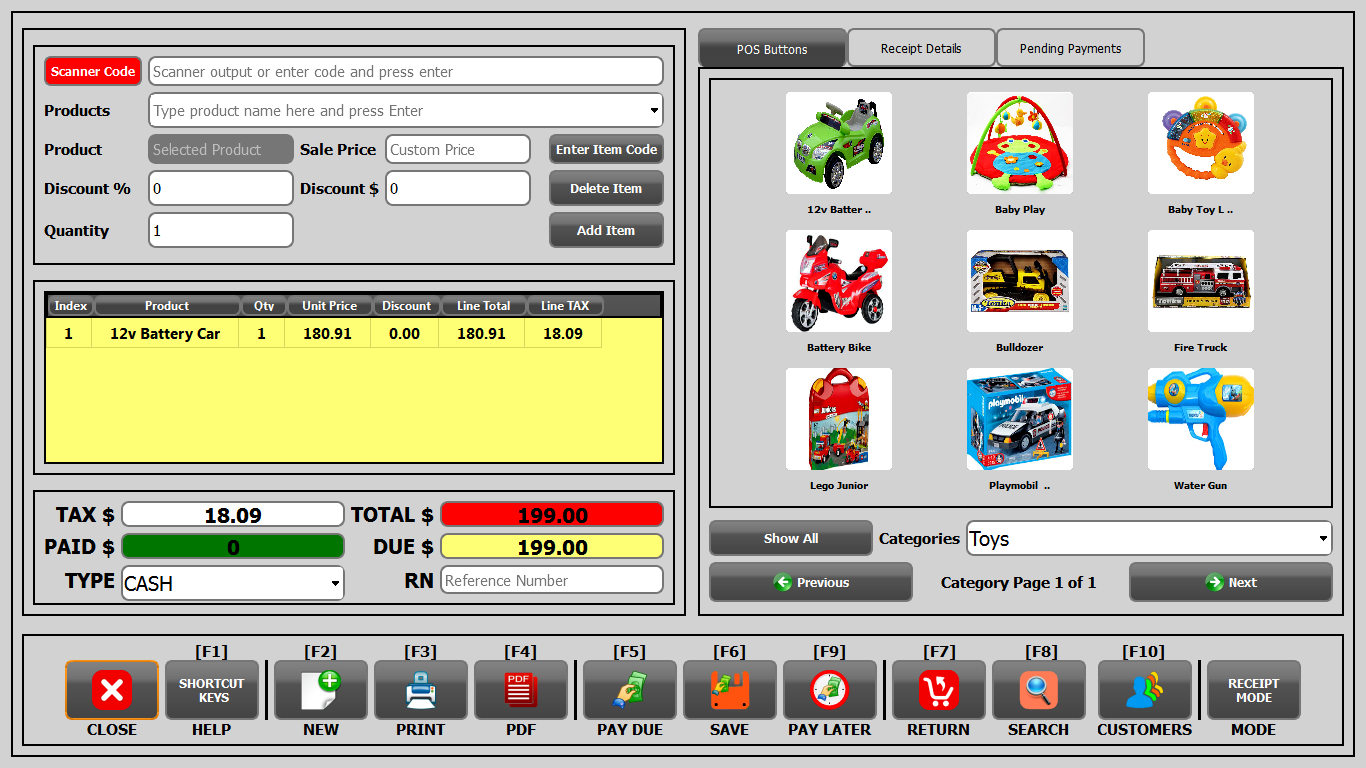Open the Categories dropdown showing Toys
The height and width of the screenshot is (768, 1366).
click(1148, 538)
